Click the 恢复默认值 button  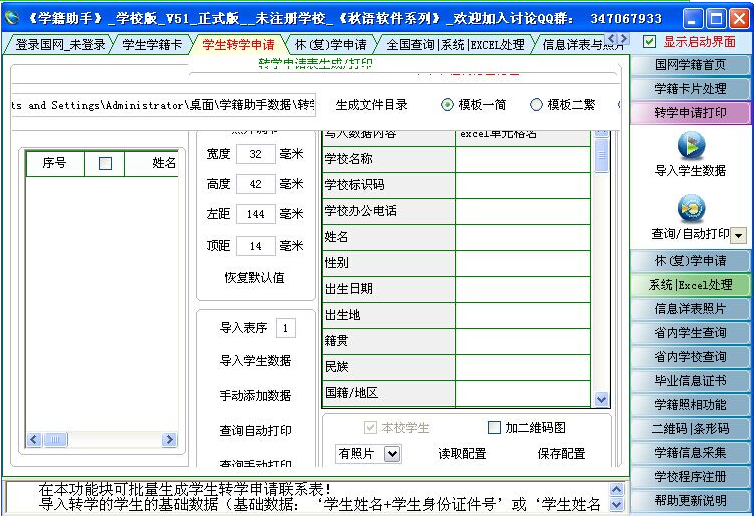tap(254, 277)
